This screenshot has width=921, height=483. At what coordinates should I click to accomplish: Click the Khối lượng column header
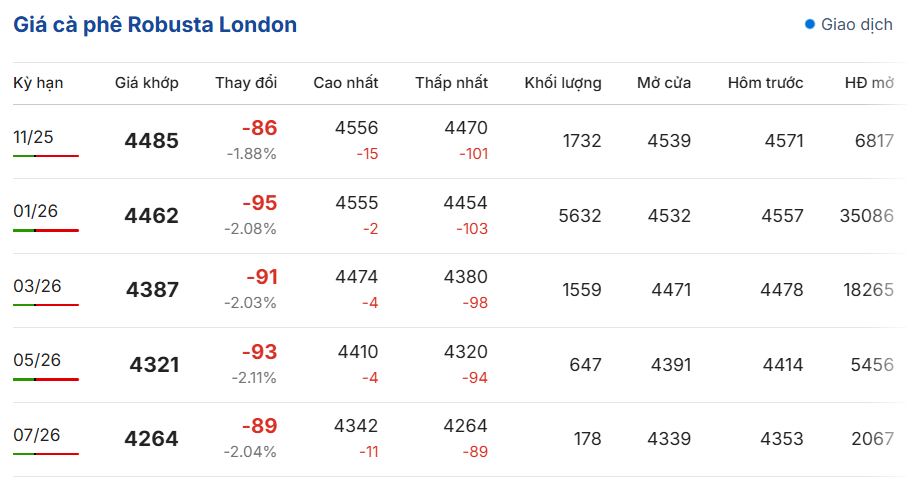[x=563, y=83]
